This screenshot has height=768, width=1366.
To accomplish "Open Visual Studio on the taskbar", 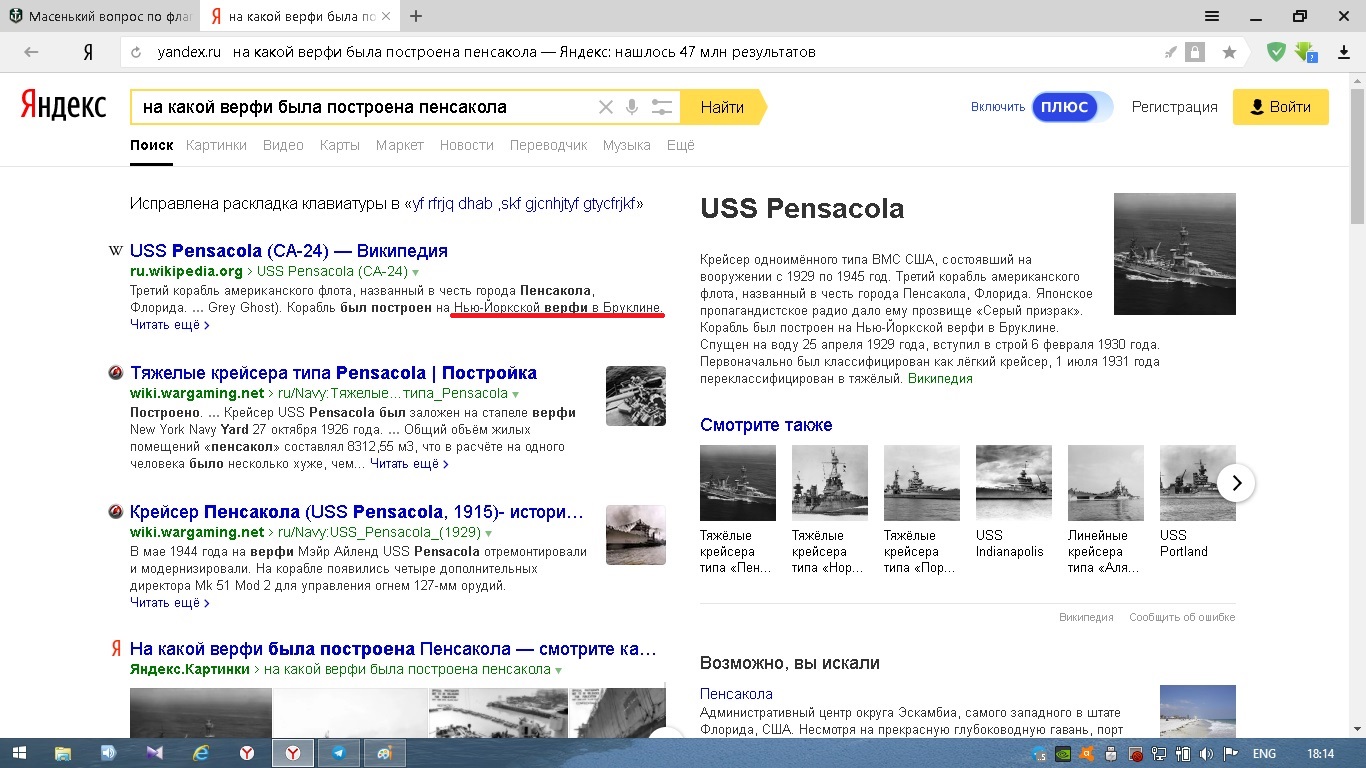I will click(x=155, y=752).
